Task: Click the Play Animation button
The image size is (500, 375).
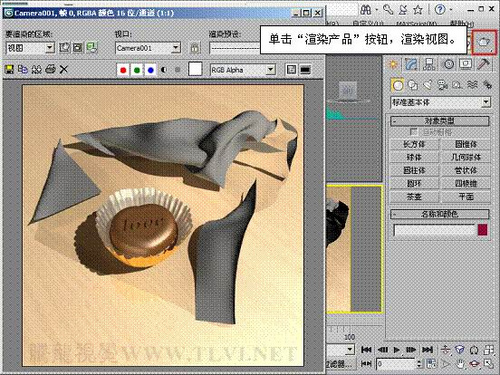Action: 396,350
